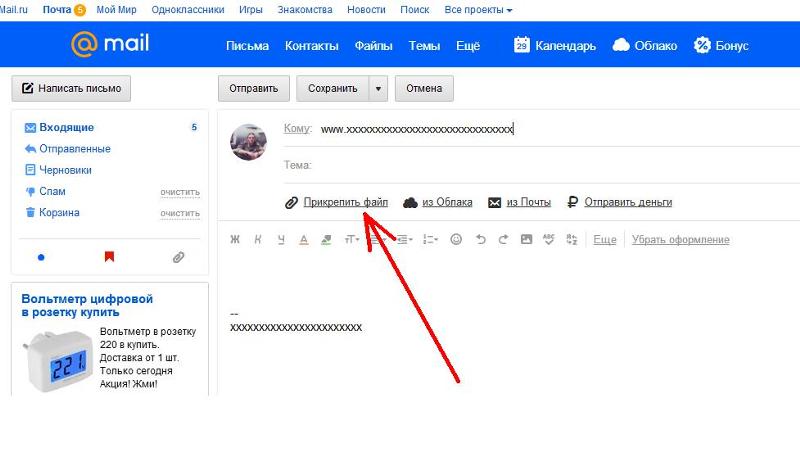This screenshot has width=800, height=454.
Task: Apply underline formatting (Ч)
Action: pos(281,239)
